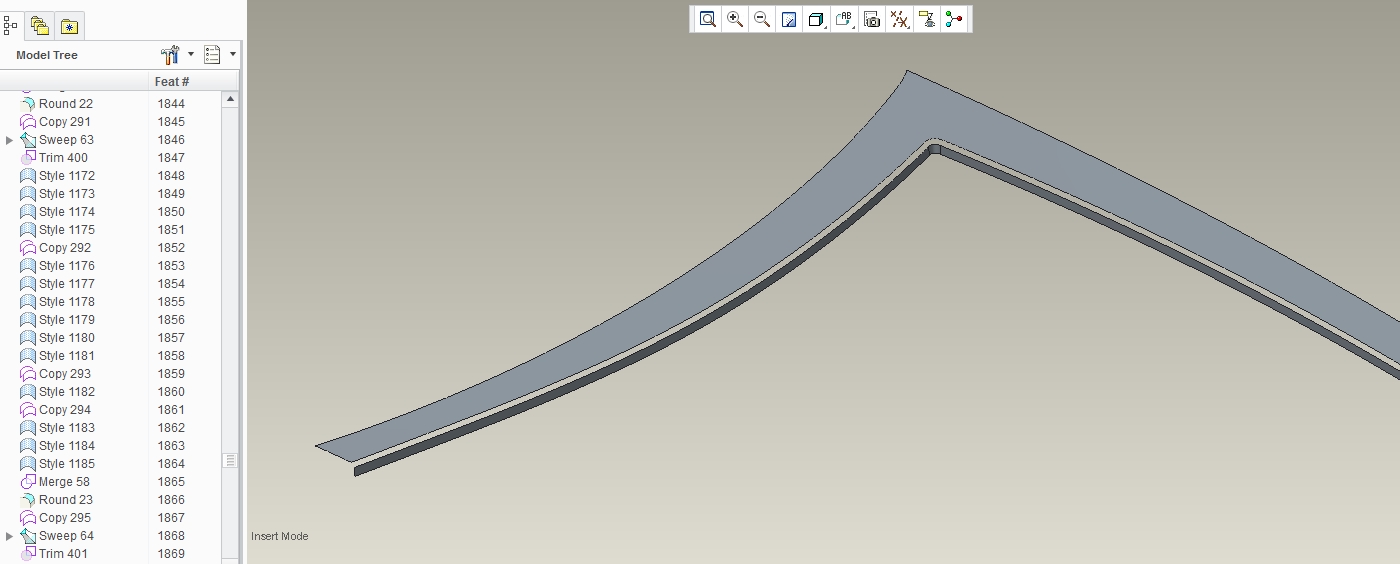This screenshot has width=1400, height=564.
Task: Click the Repaint screen icon
Action: [789, 19]
